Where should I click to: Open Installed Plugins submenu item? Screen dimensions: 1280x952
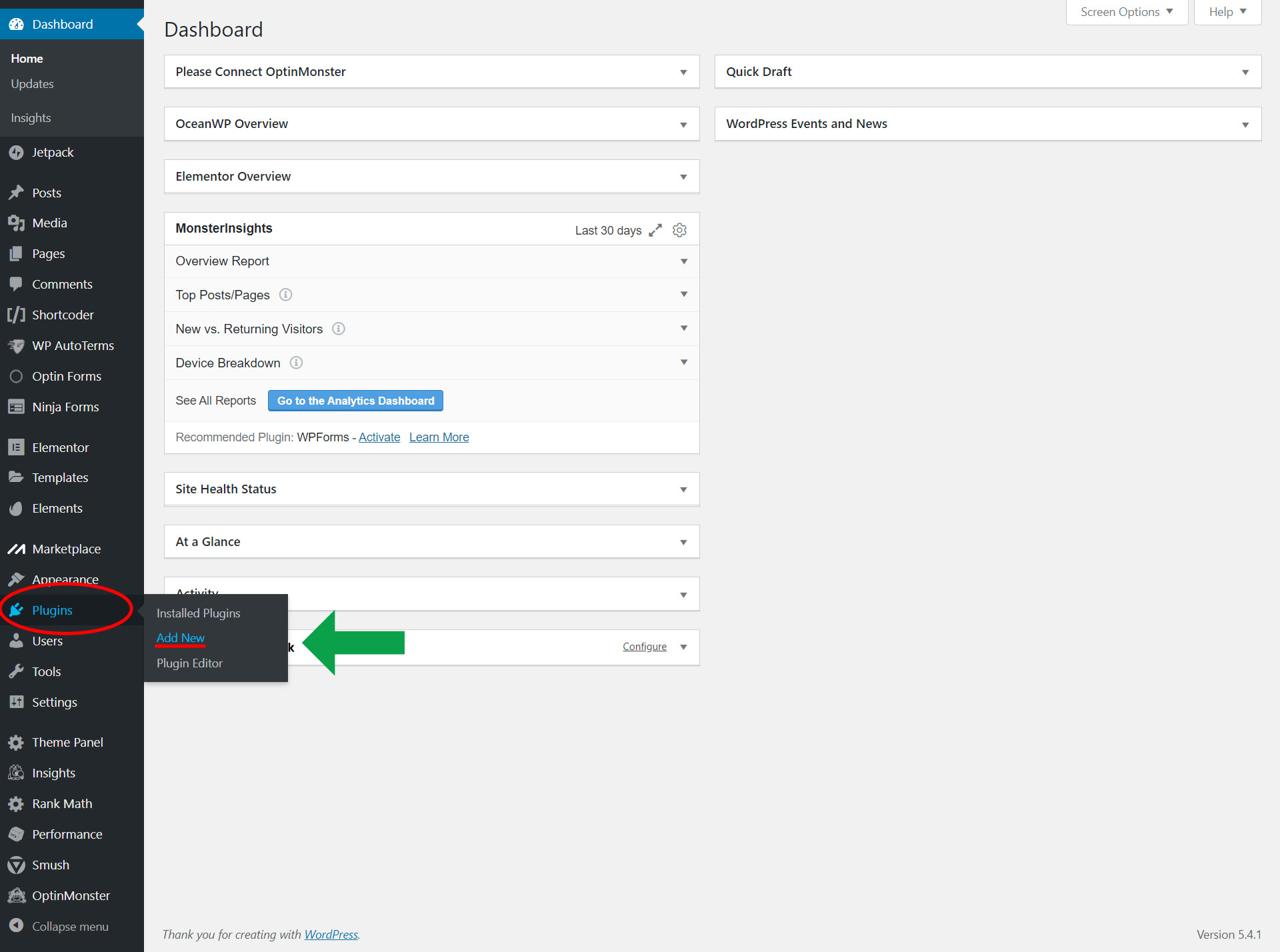[199, 613]
